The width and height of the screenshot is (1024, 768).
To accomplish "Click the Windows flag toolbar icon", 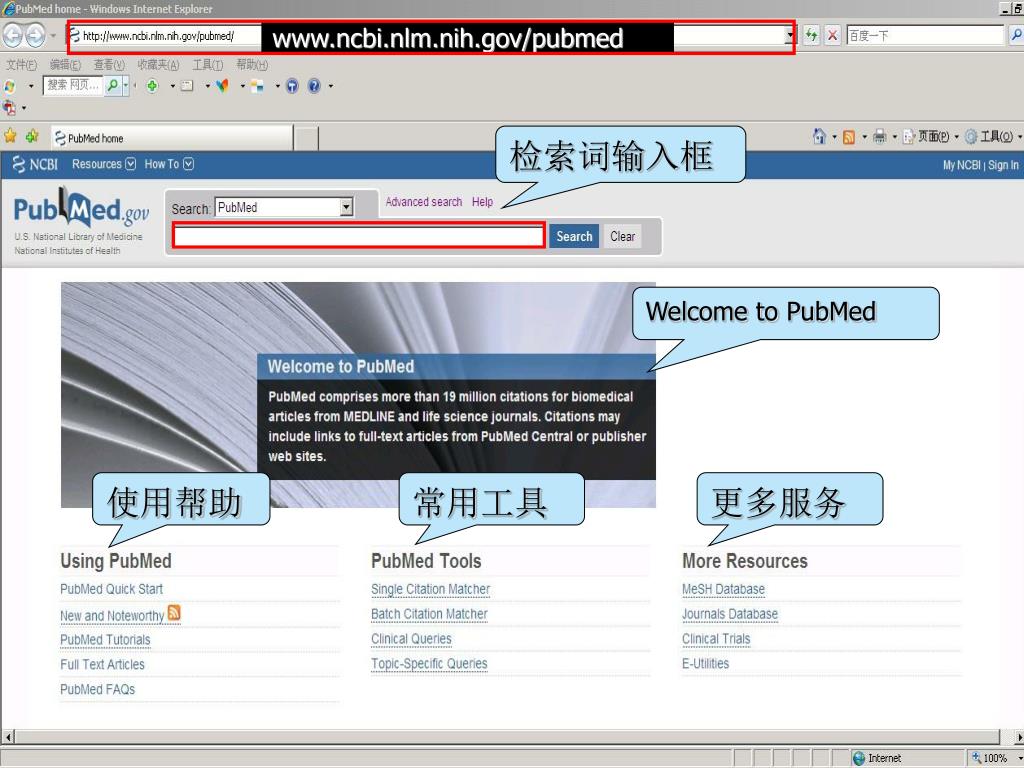I will [x=9, y=86].
